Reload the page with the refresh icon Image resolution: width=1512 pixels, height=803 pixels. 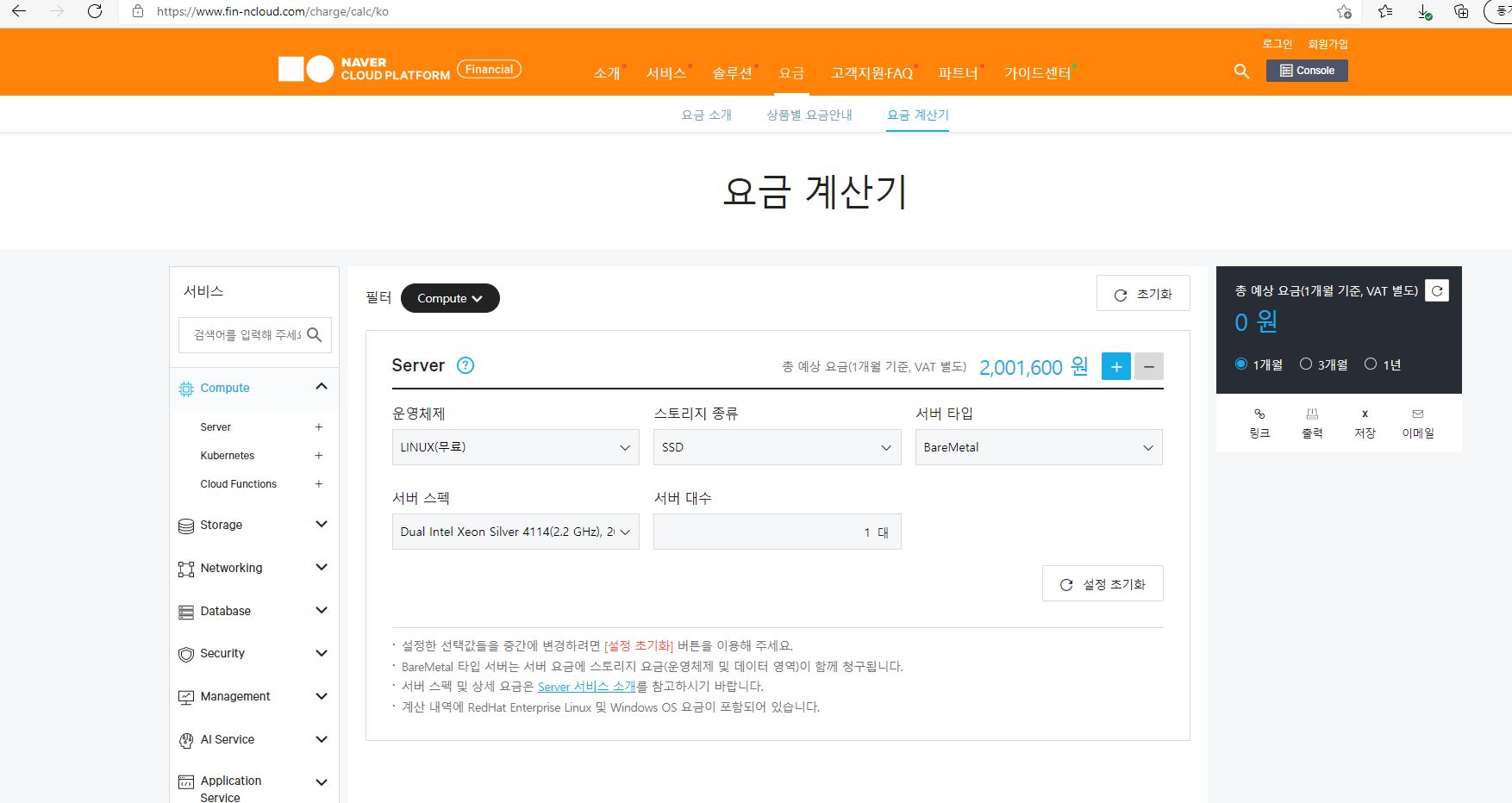click(x=95, y=11)
